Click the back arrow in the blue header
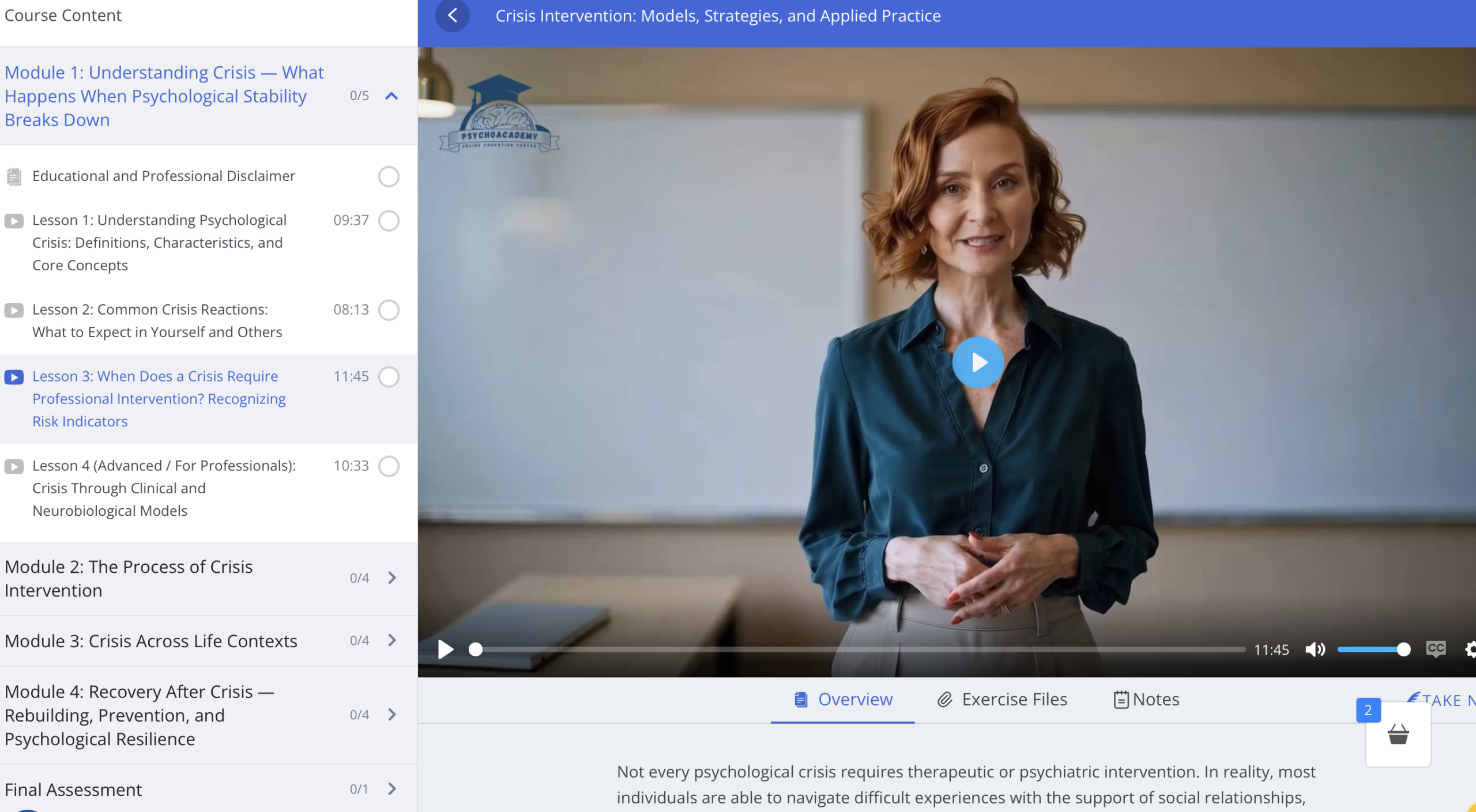Image resolution: width=1476 pixels, height=812 pixels. point(453,16)
